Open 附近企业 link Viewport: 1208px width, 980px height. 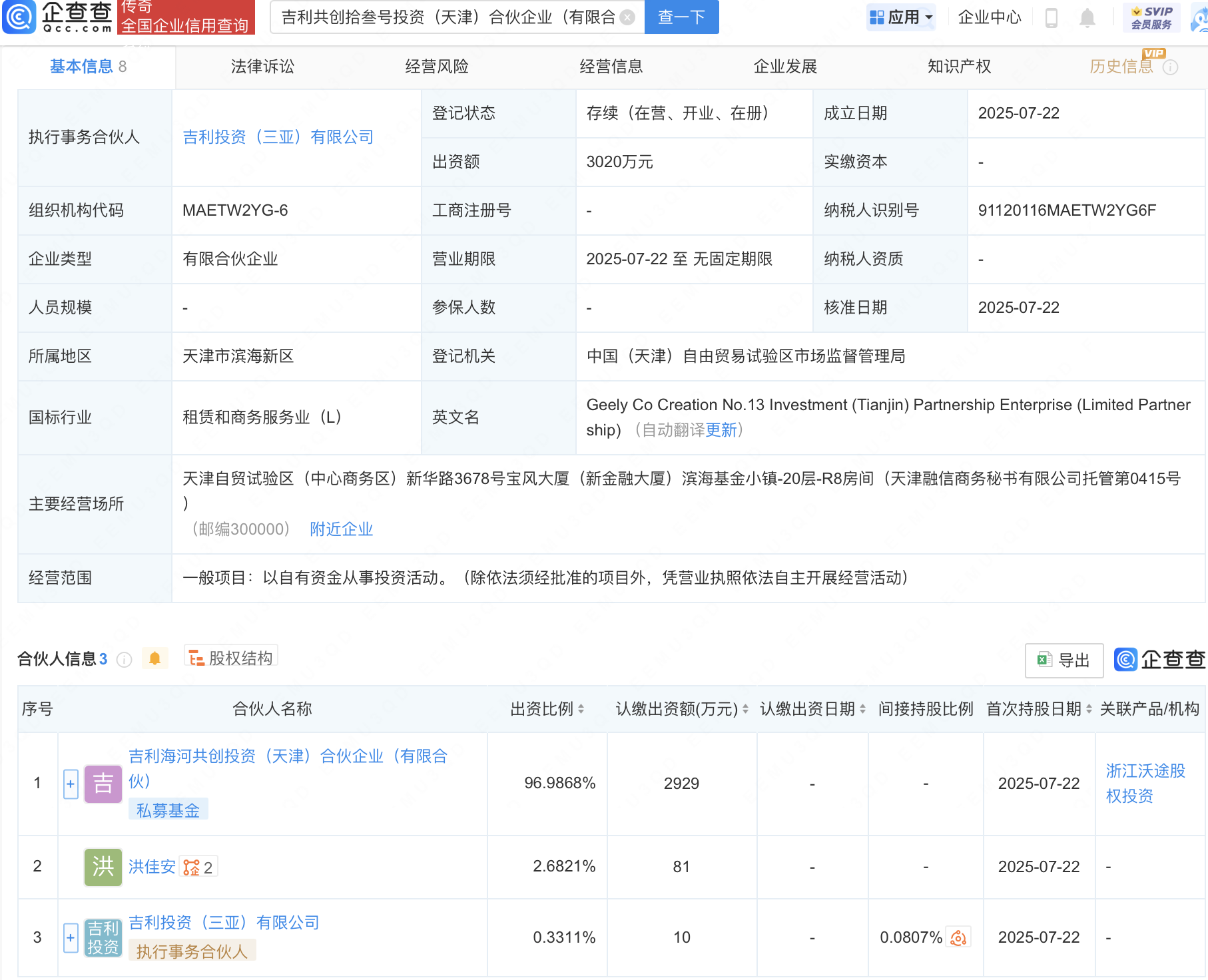coord(341,529)
